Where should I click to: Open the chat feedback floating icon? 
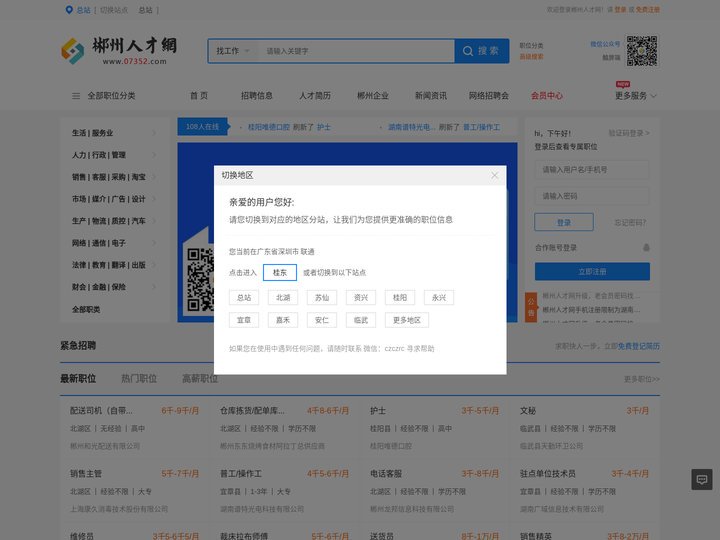pyautogui.click(x=702, y=479)
